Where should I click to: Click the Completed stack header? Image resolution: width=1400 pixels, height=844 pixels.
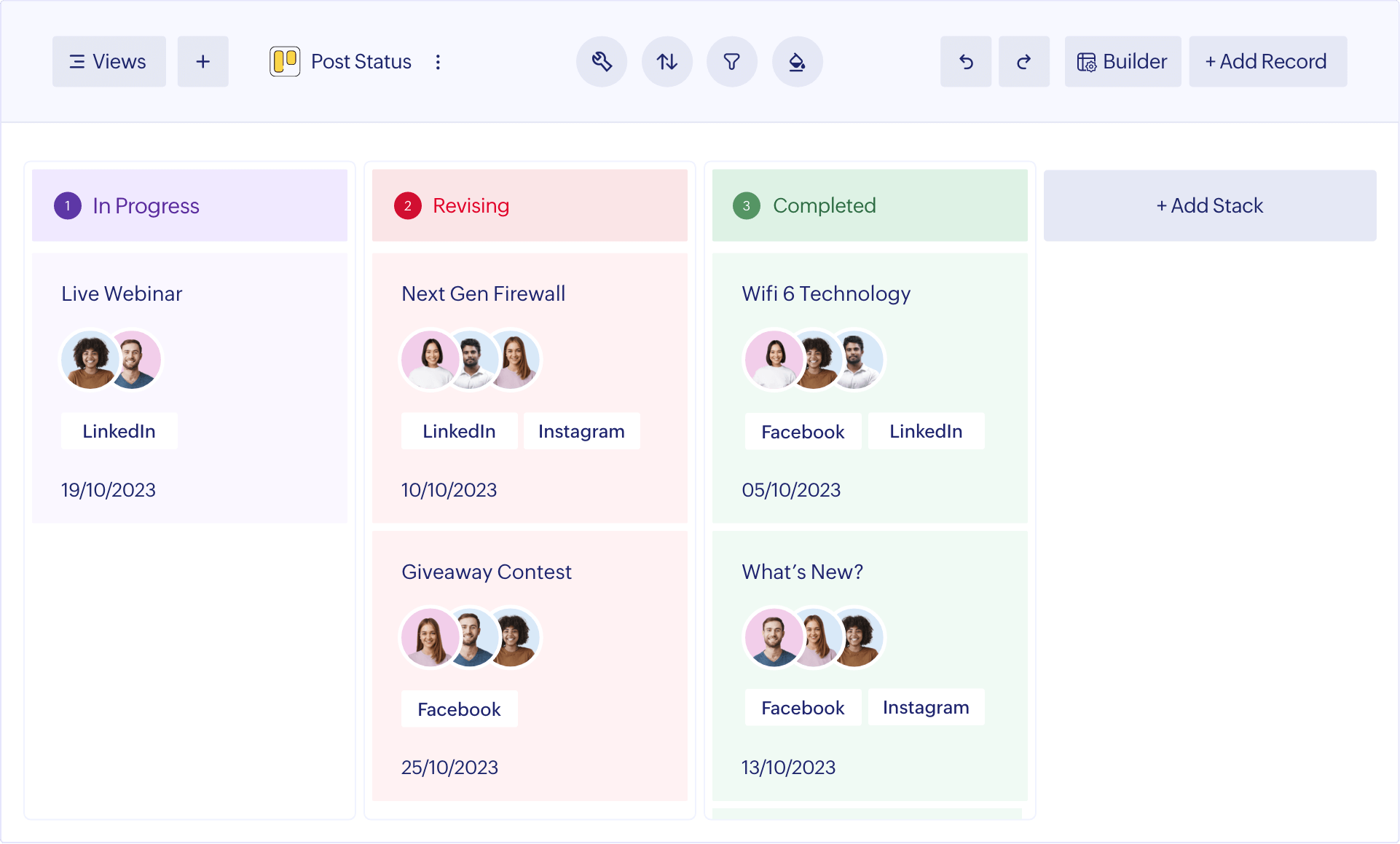[870, 206]
